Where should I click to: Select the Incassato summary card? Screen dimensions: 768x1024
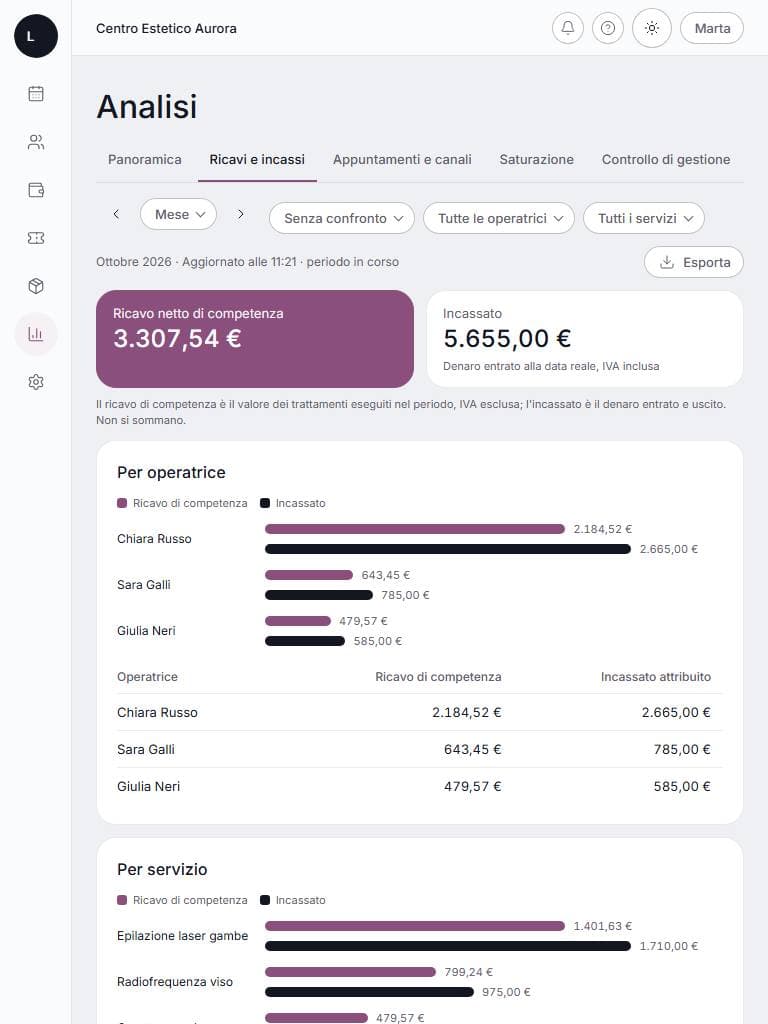click(585, 339)
